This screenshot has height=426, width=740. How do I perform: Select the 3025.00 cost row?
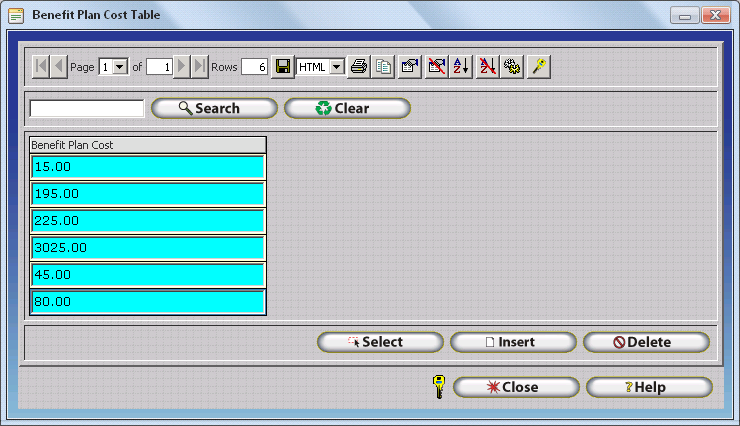pos(148,248)
